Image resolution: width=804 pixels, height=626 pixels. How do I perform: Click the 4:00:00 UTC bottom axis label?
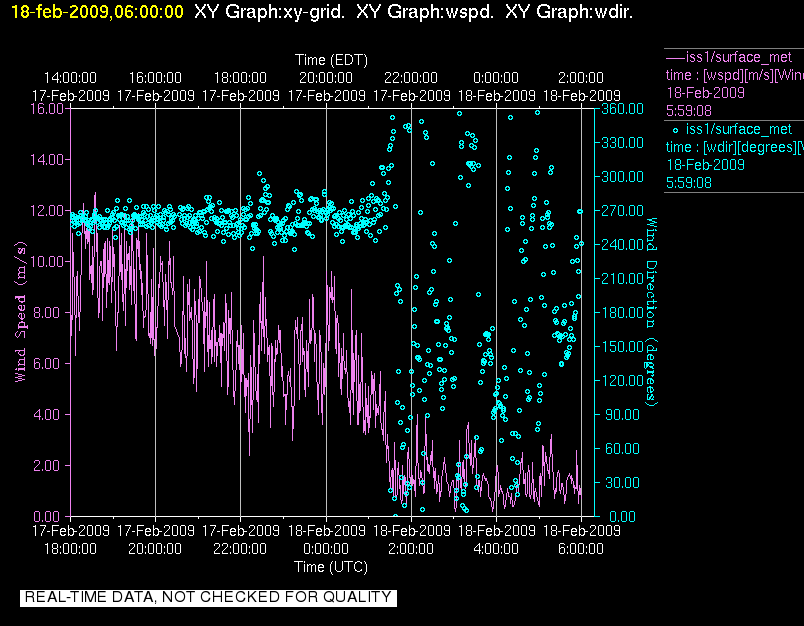click(496, 549)
